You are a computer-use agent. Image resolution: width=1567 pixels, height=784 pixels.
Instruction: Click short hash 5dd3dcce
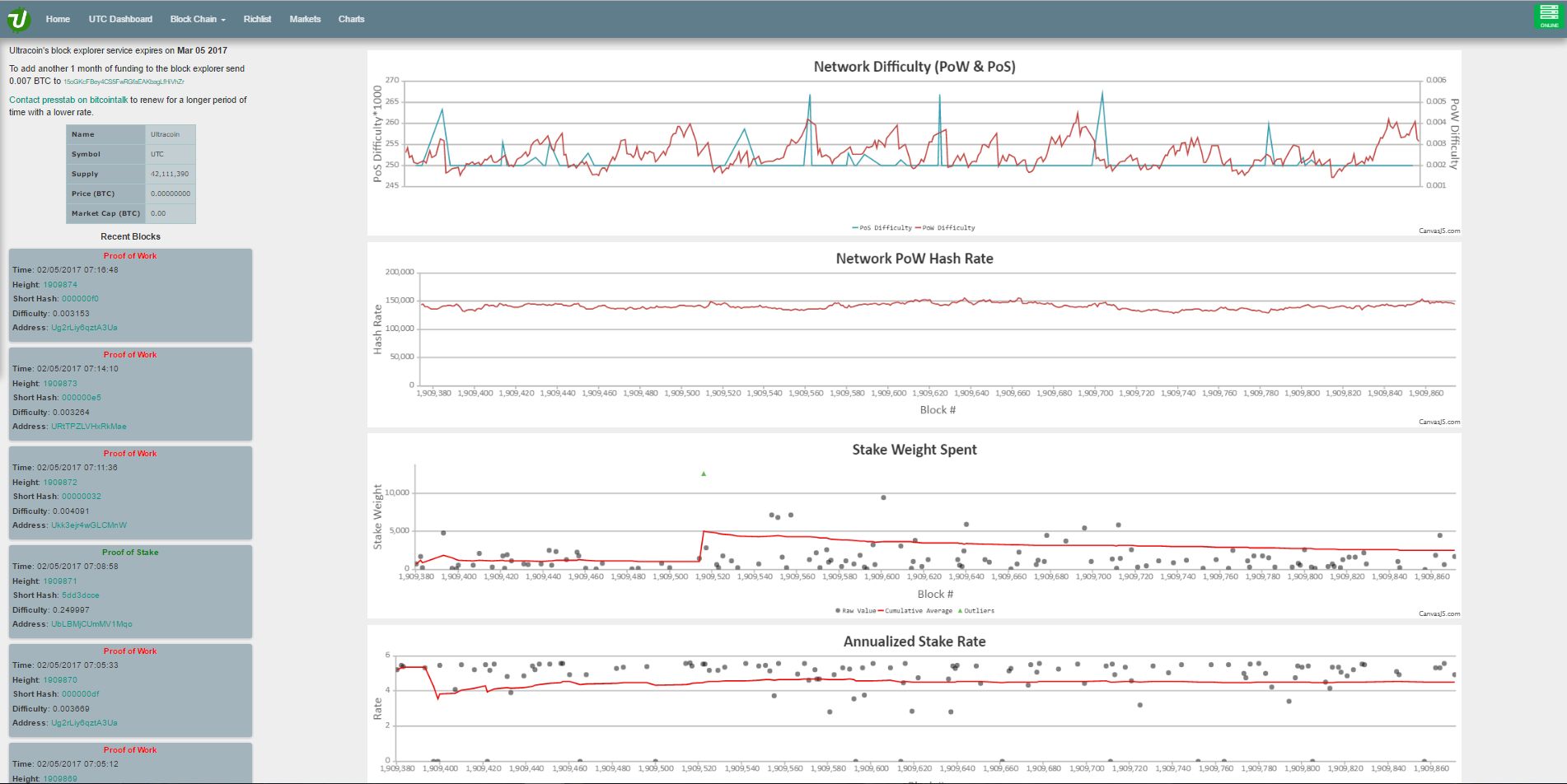pyautogui.click(x=81, y=595)
